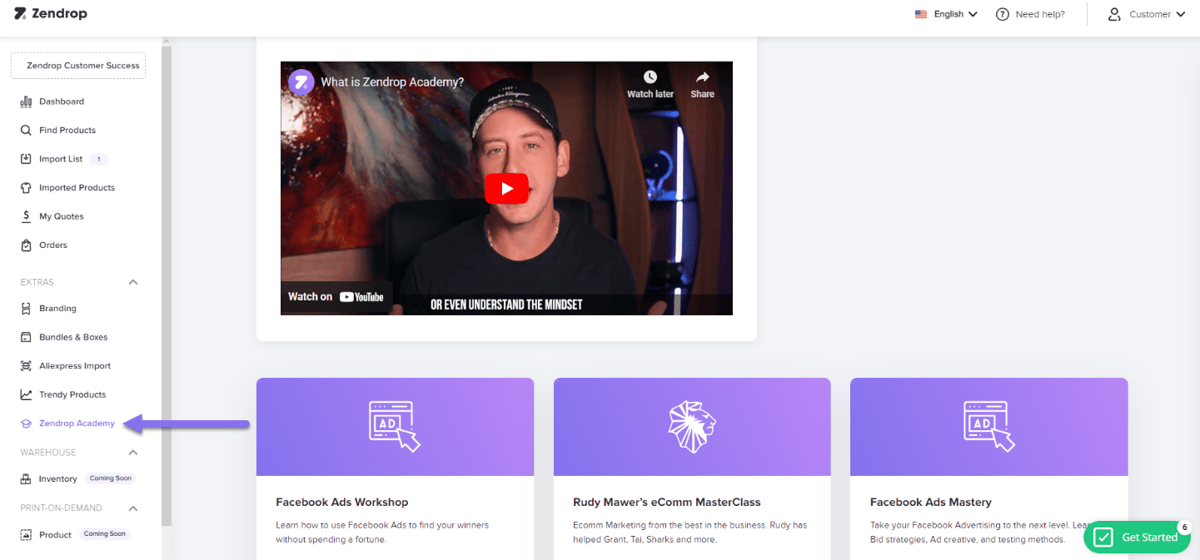Click the Get Started checkmark icon

1103,537
